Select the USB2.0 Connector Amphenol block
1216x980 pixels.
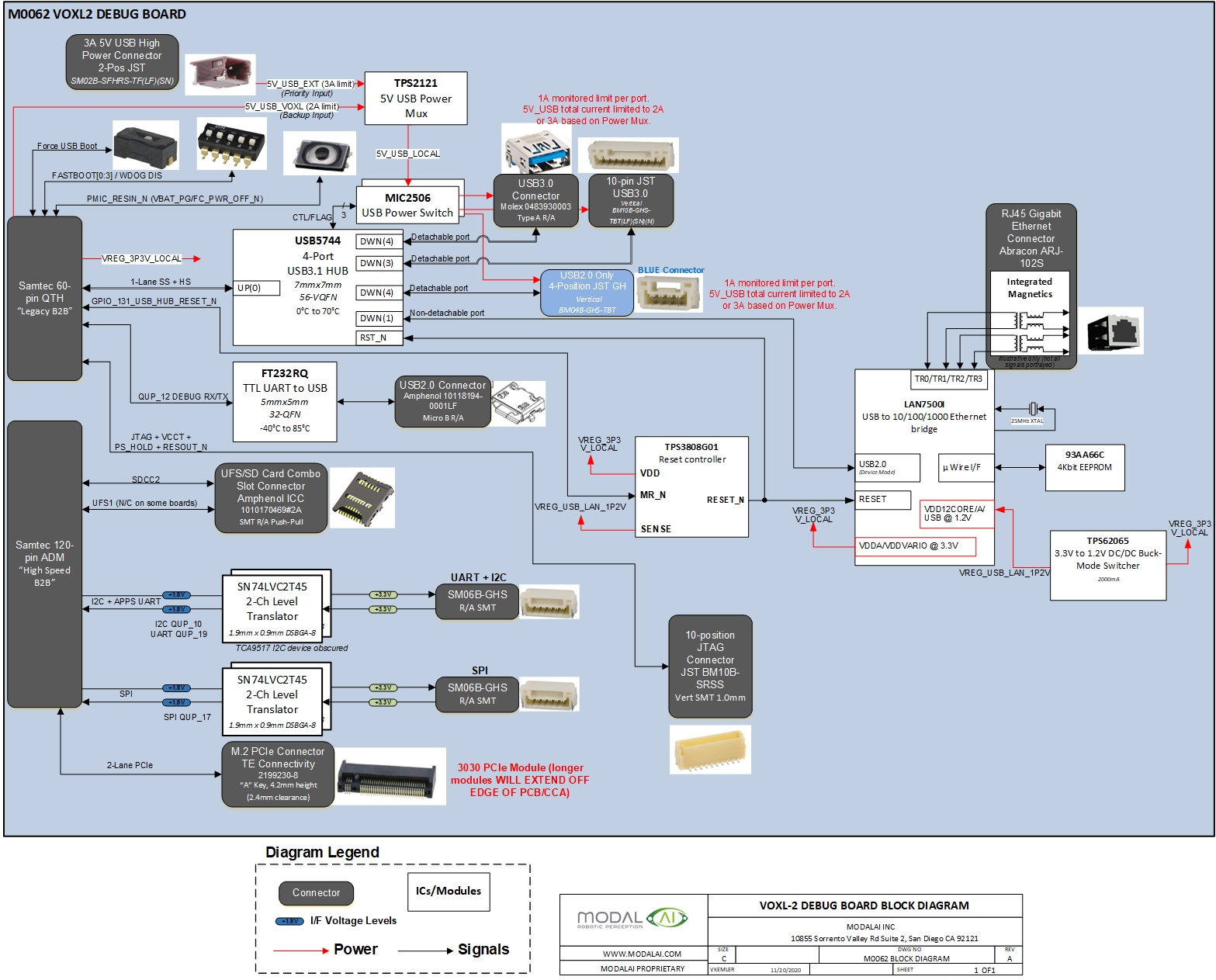pos(442,401)
